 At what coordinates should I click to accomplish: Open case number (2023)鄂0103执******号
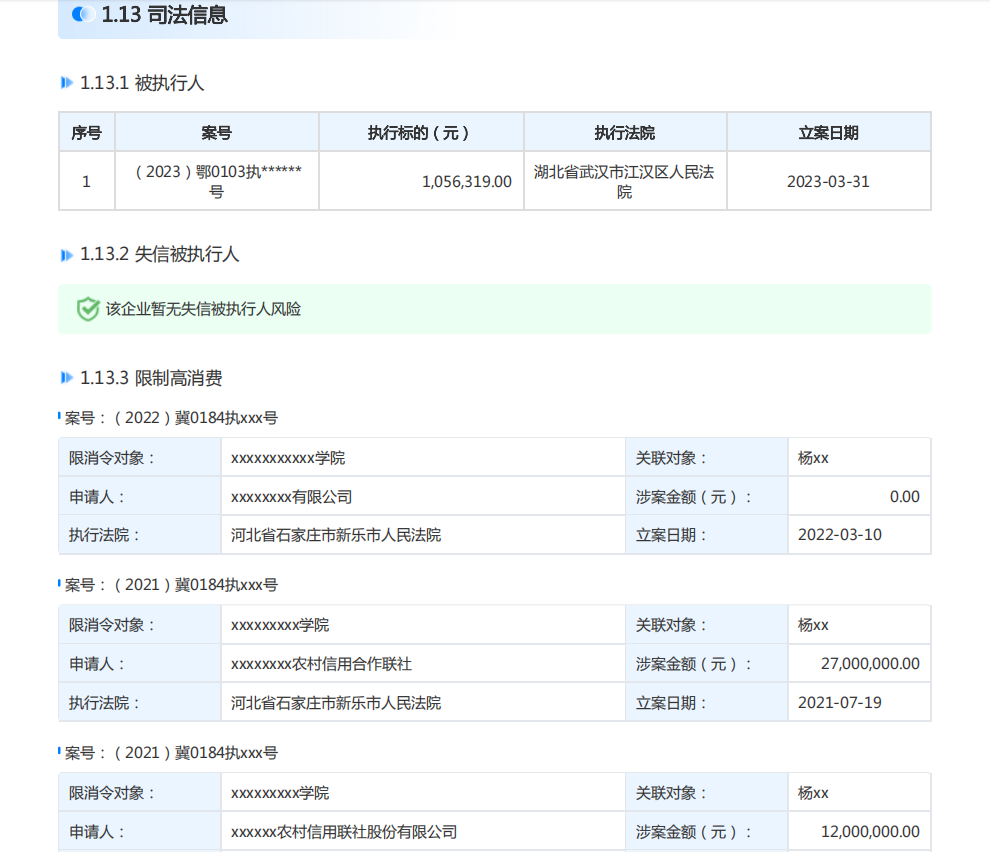(217, 181)
